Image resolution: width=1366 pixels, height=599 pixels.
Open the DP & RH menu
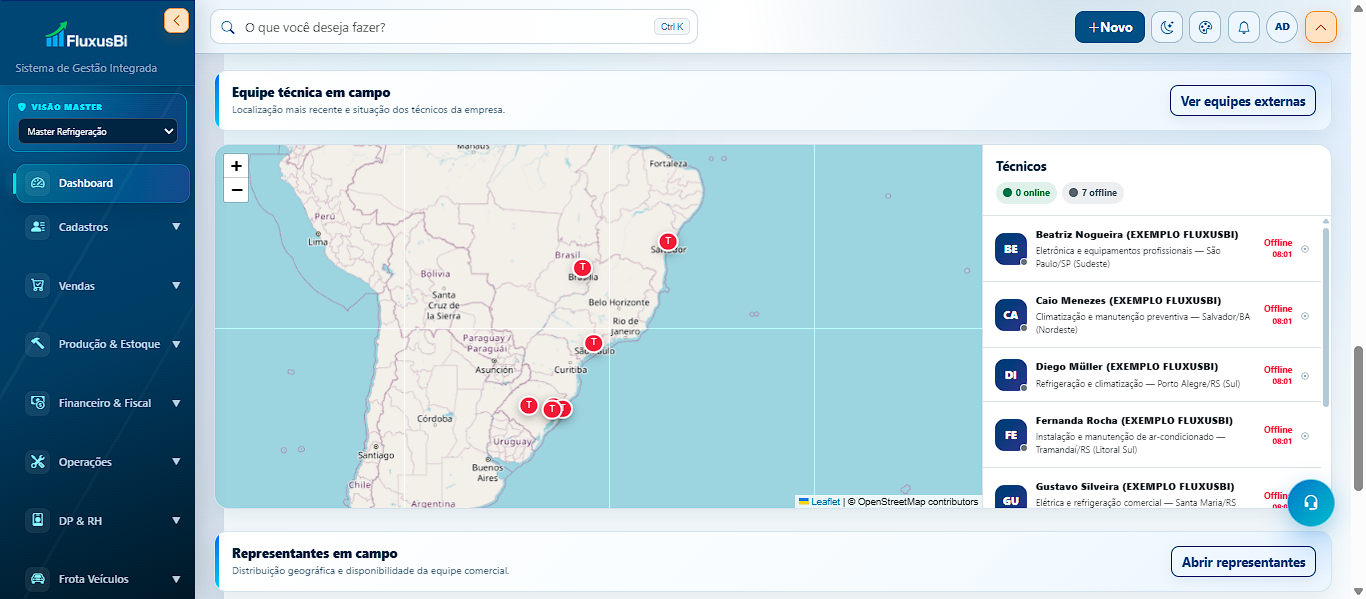tap(103, 521)
